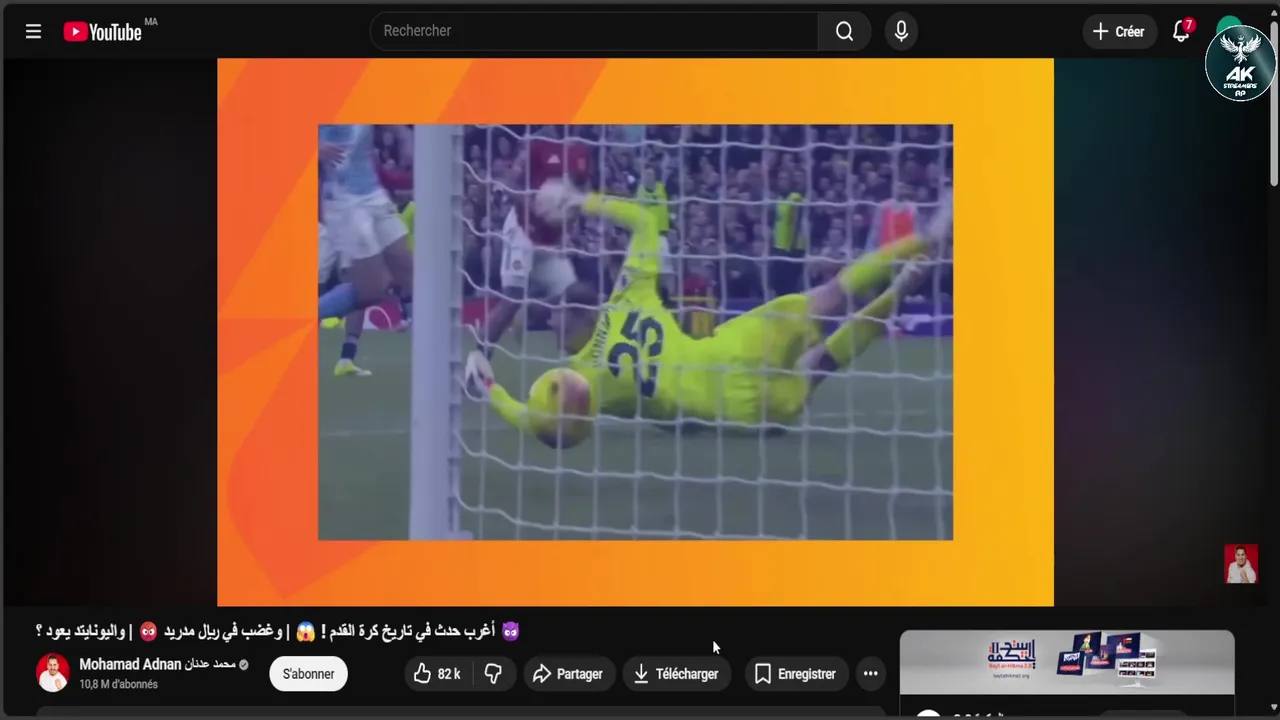Open the Créer menu

click(x=1118, y=31)
